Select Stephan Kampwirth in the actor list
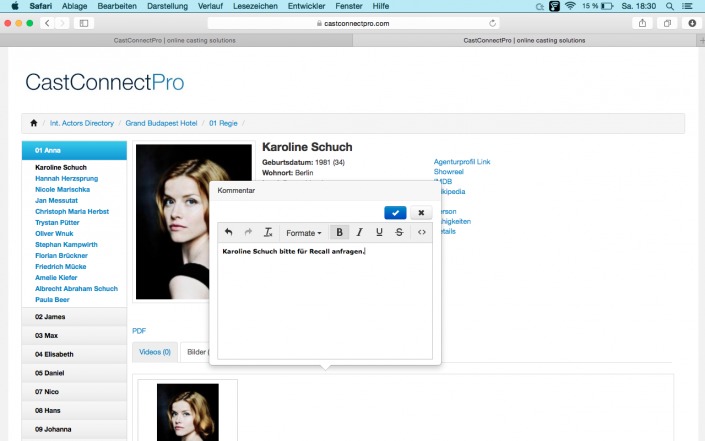The width and height of the screenshot is (705, 441). pos(66,245)
